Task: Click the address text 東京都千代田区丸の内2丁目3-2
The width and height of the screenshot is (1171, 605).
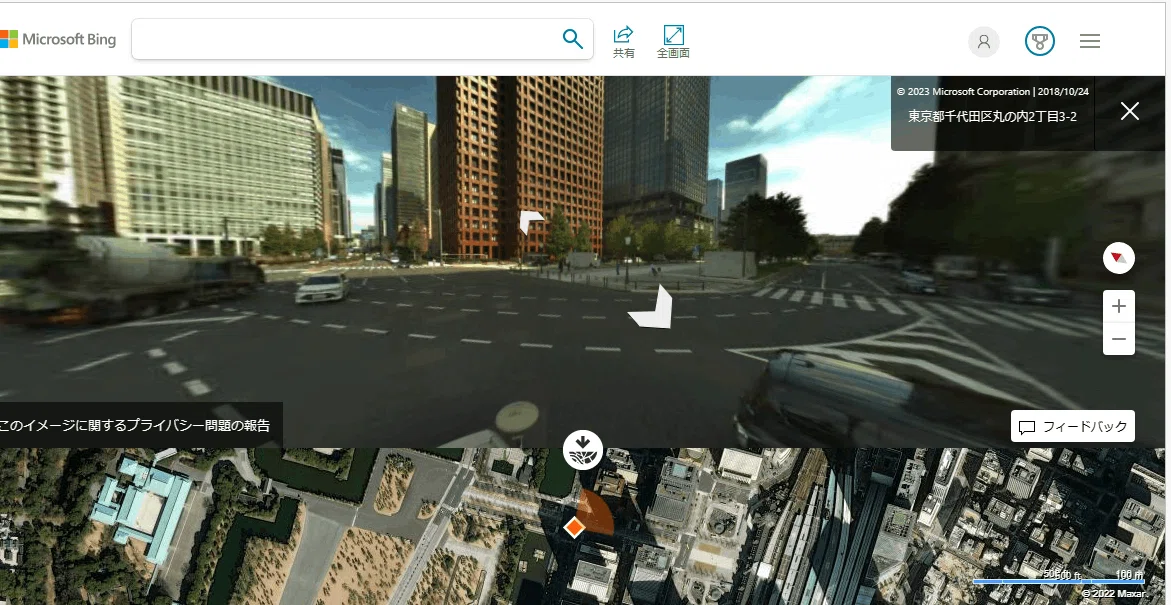Action: pos(992,117)
